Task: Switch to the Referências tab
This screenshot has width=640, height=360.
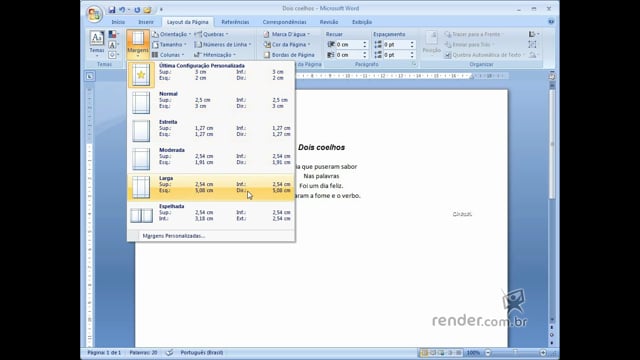Action: coord(235,22)
